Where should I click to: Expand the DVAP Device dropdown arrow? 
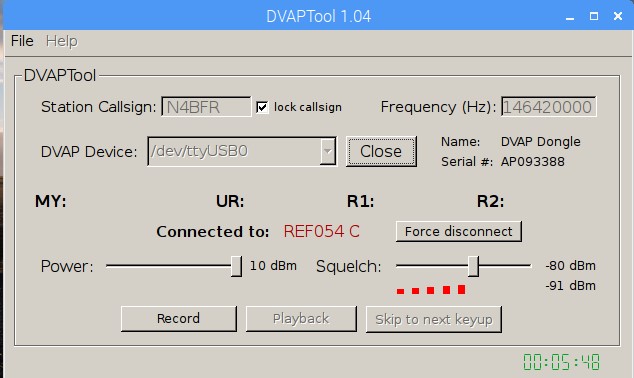click(328, 151)
